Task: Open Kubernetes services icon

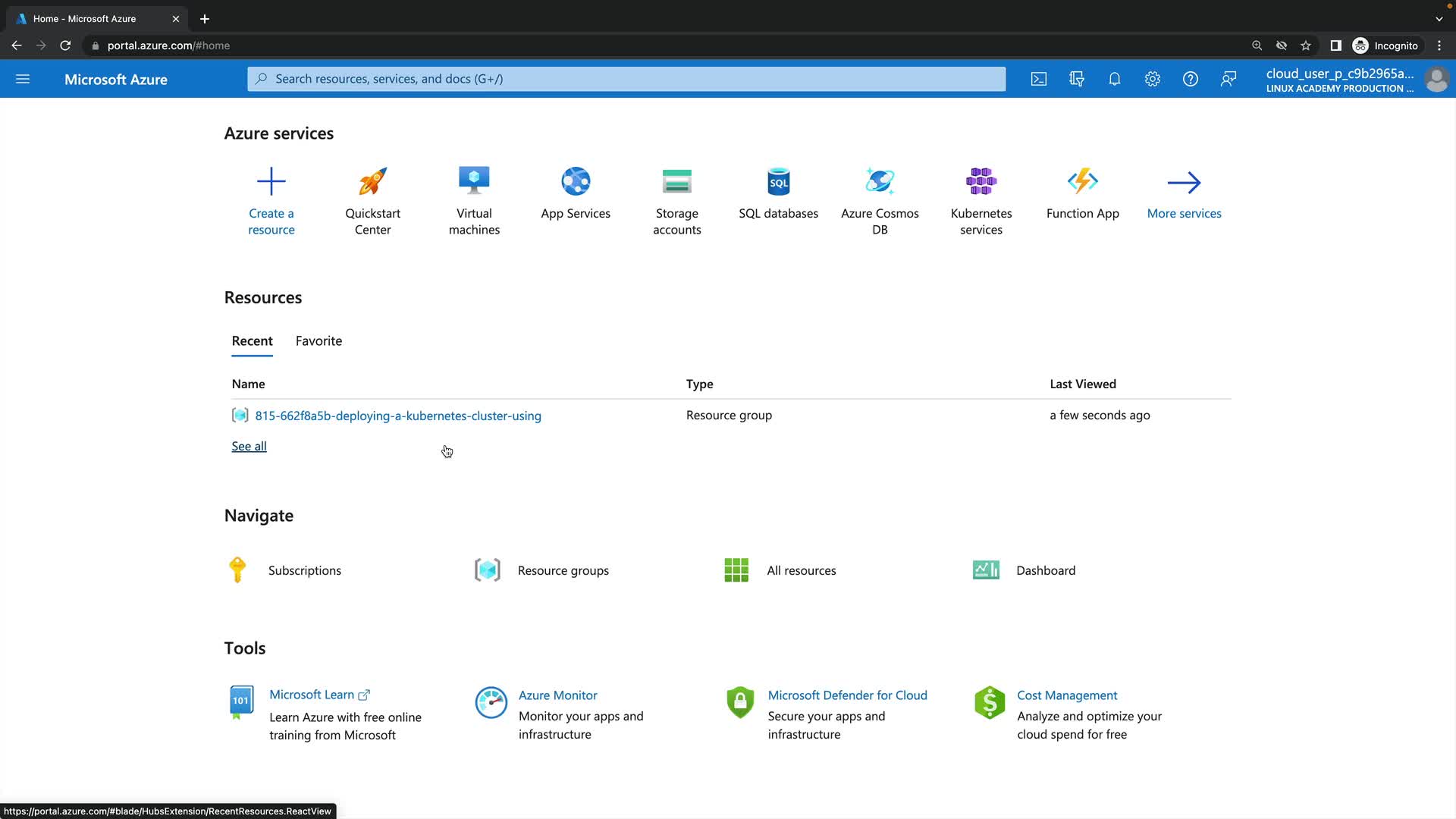Action: pyautogui.click(x=981, y=182)
